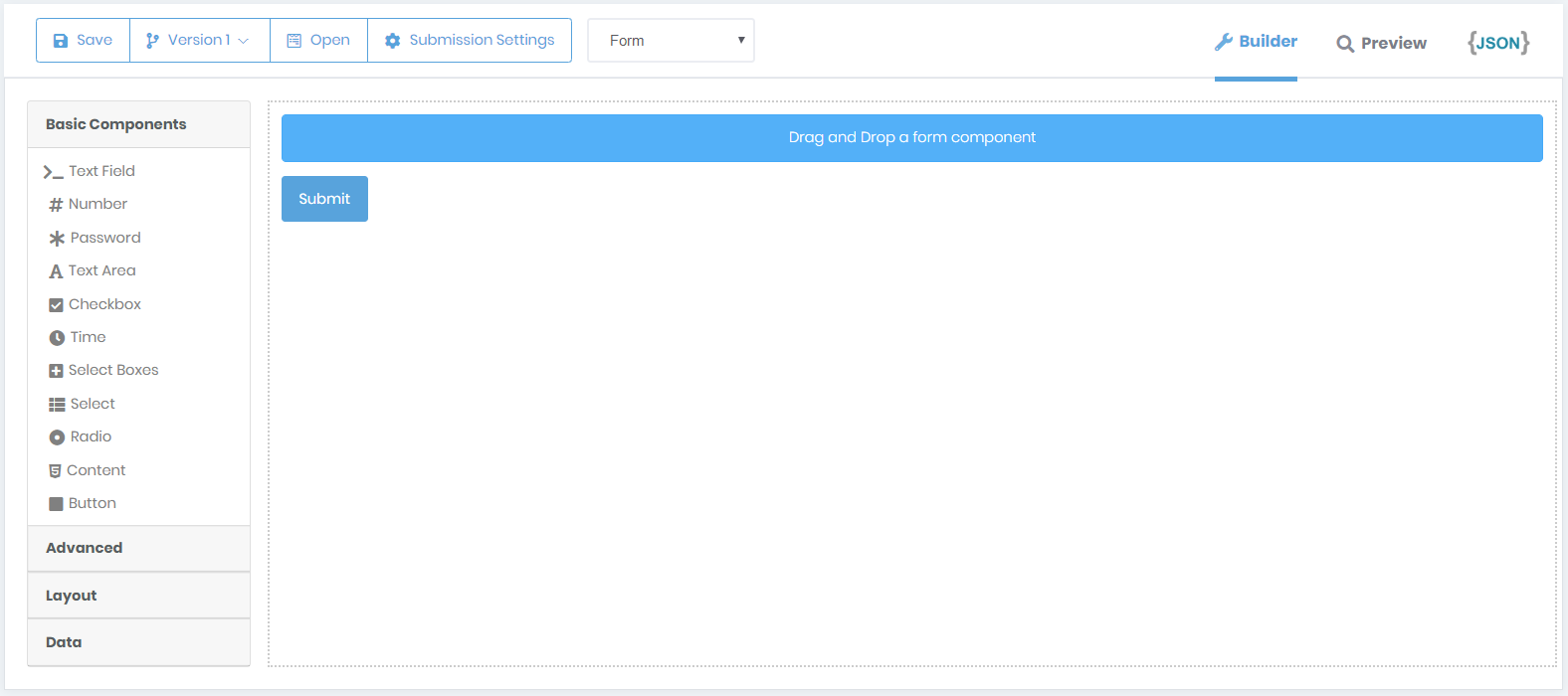This screenshot has width=1568, height=696.
Task: Expand the Layout components section
Action: (x=138, y=596)
